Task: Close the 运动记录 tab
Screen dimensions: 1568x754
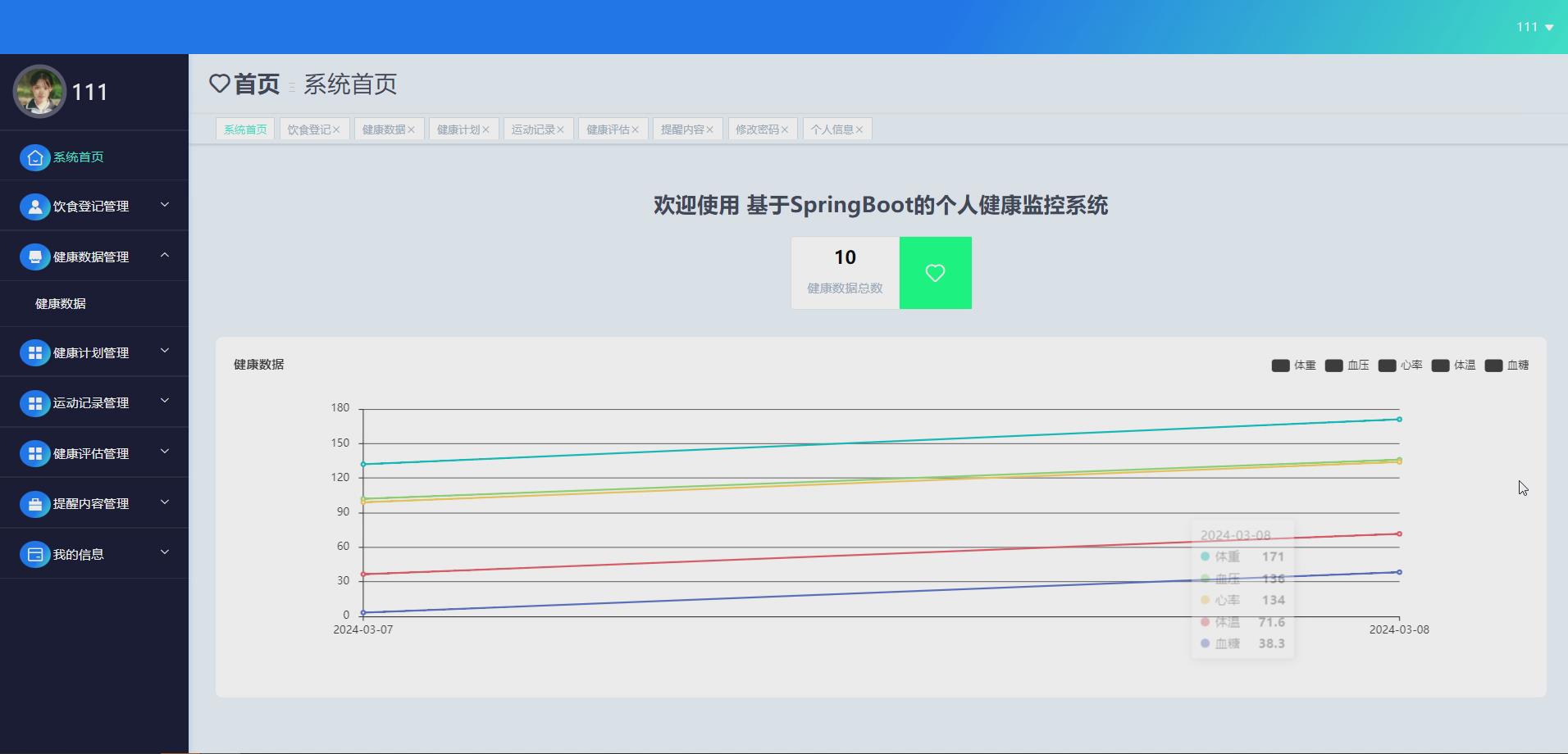Action: (562, 129)
